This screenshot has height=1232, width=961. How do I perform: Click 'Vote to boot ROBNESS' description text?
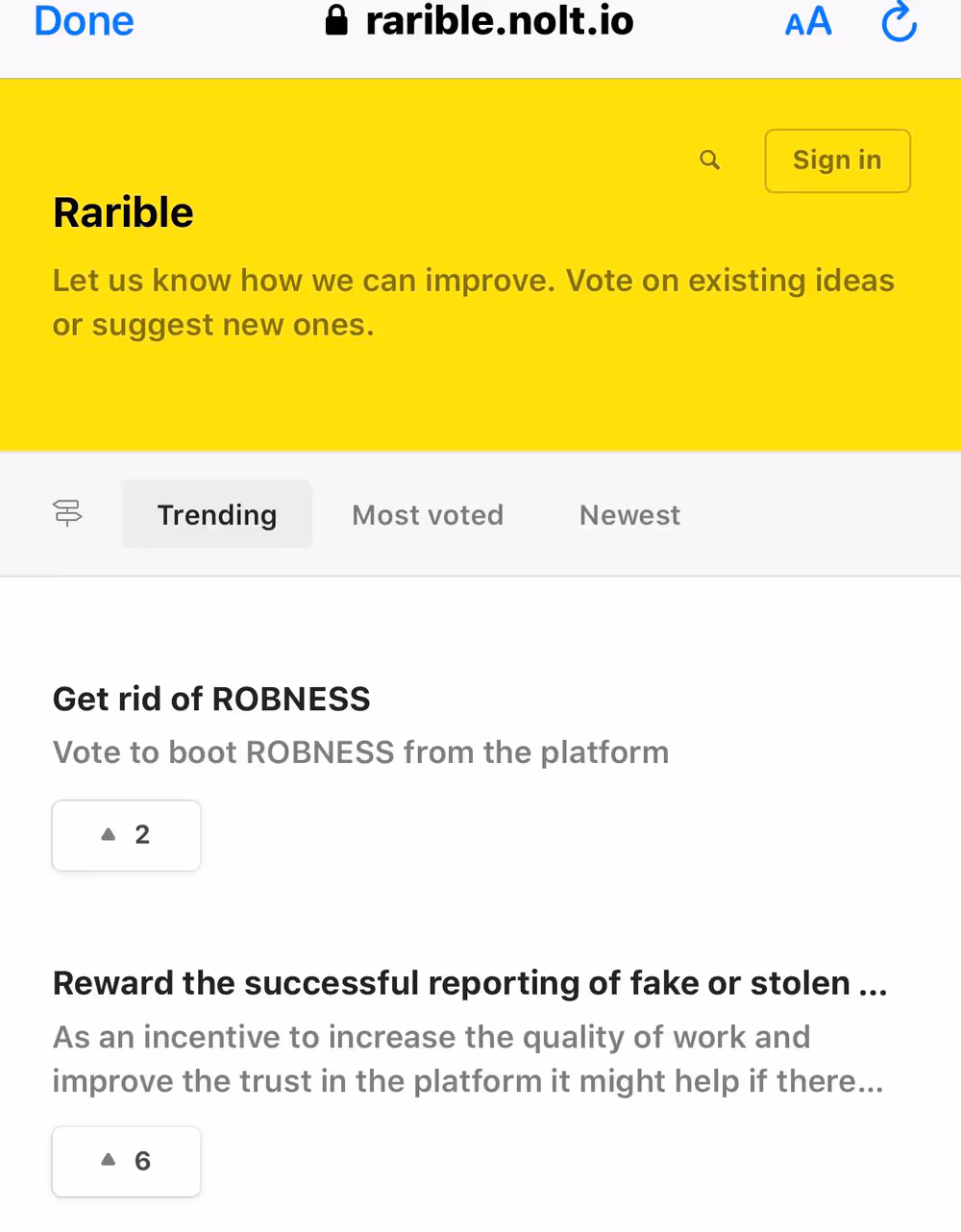click(x=360, y=752)
